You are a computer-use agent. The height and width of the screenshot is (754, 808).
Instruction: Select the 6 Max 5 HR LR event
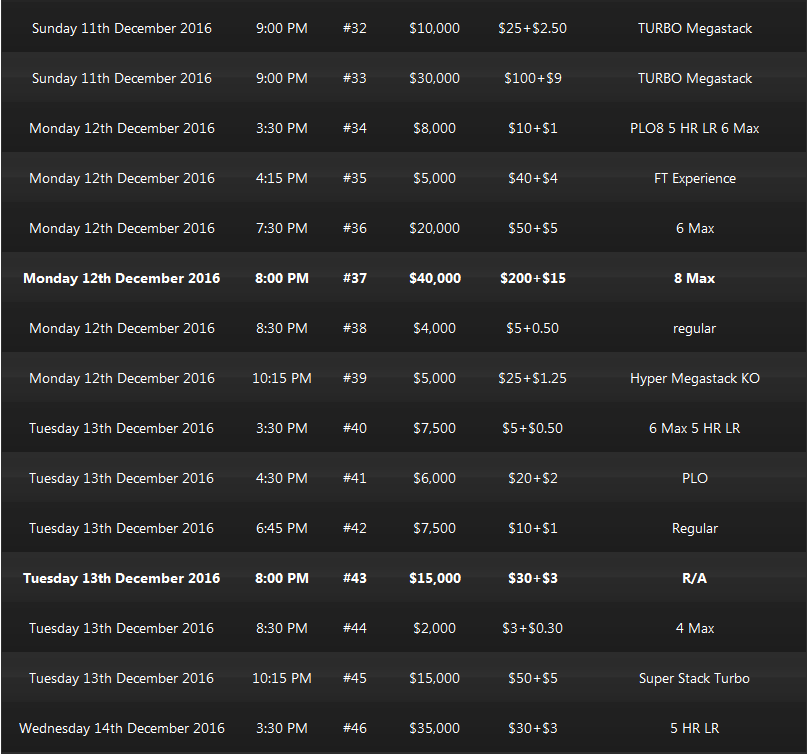point(694,428)
